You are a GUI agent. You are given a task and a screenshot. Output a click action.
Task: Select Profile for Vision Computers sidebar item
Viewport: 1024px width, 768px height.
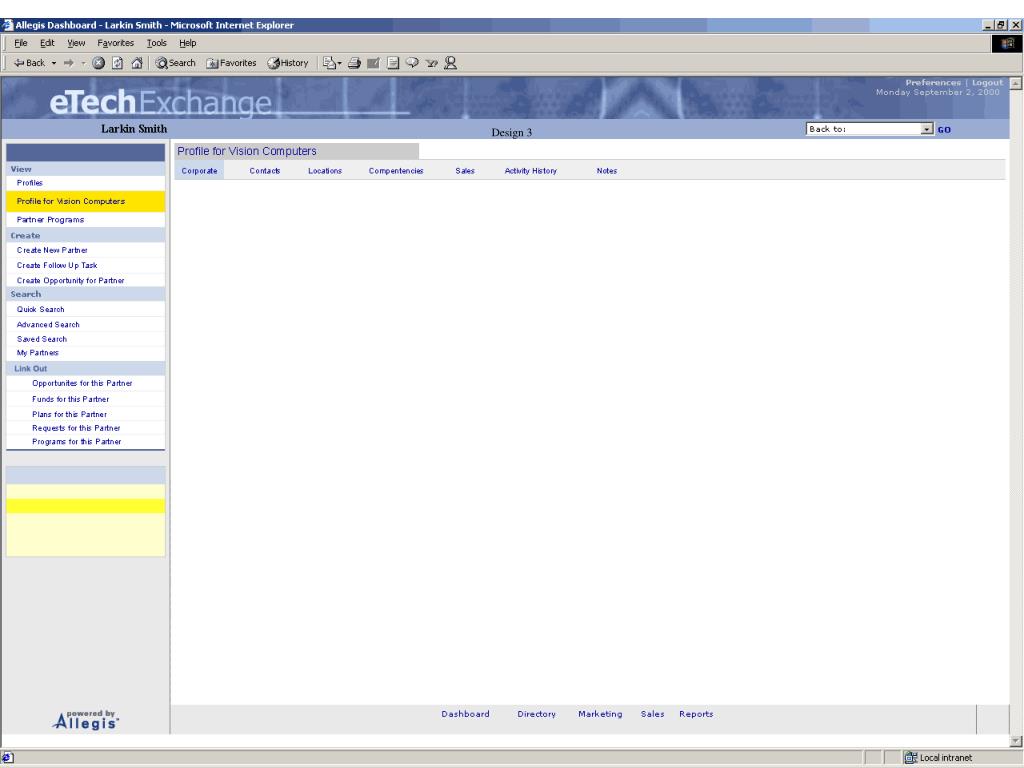click(86, 201)
